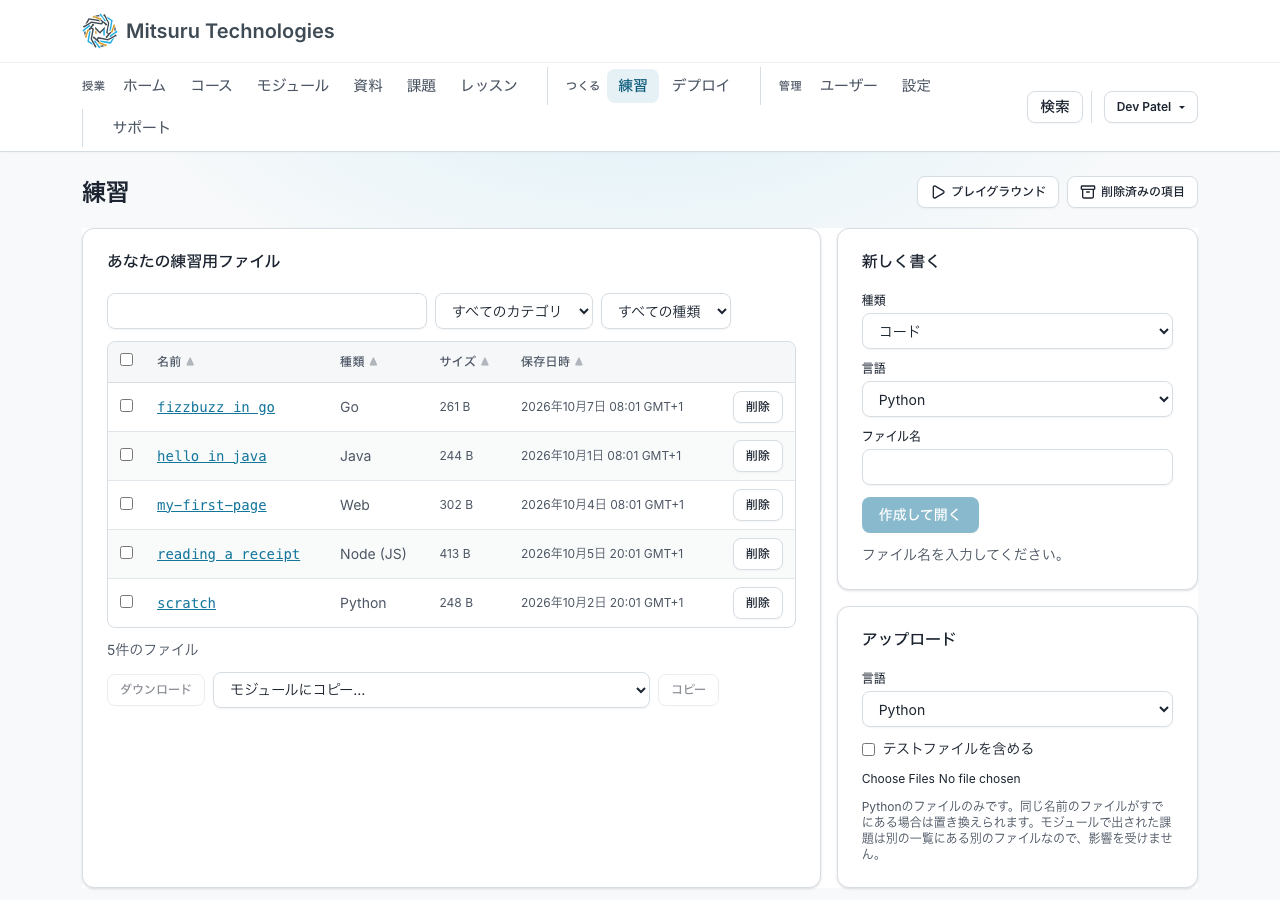Image resolution: width=1280 pixels, height=900 pixels.
Task: Open the コース nav item
Action: click(211, 86)
